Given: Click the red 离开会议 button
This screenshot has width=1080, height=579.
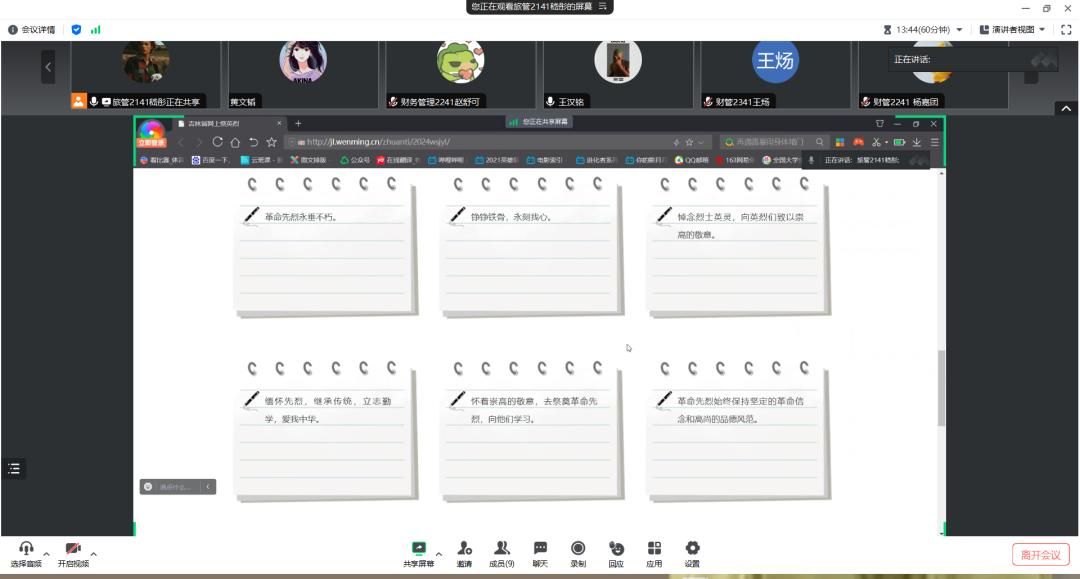Looking at the screenshot, I should pos(1040,555).
